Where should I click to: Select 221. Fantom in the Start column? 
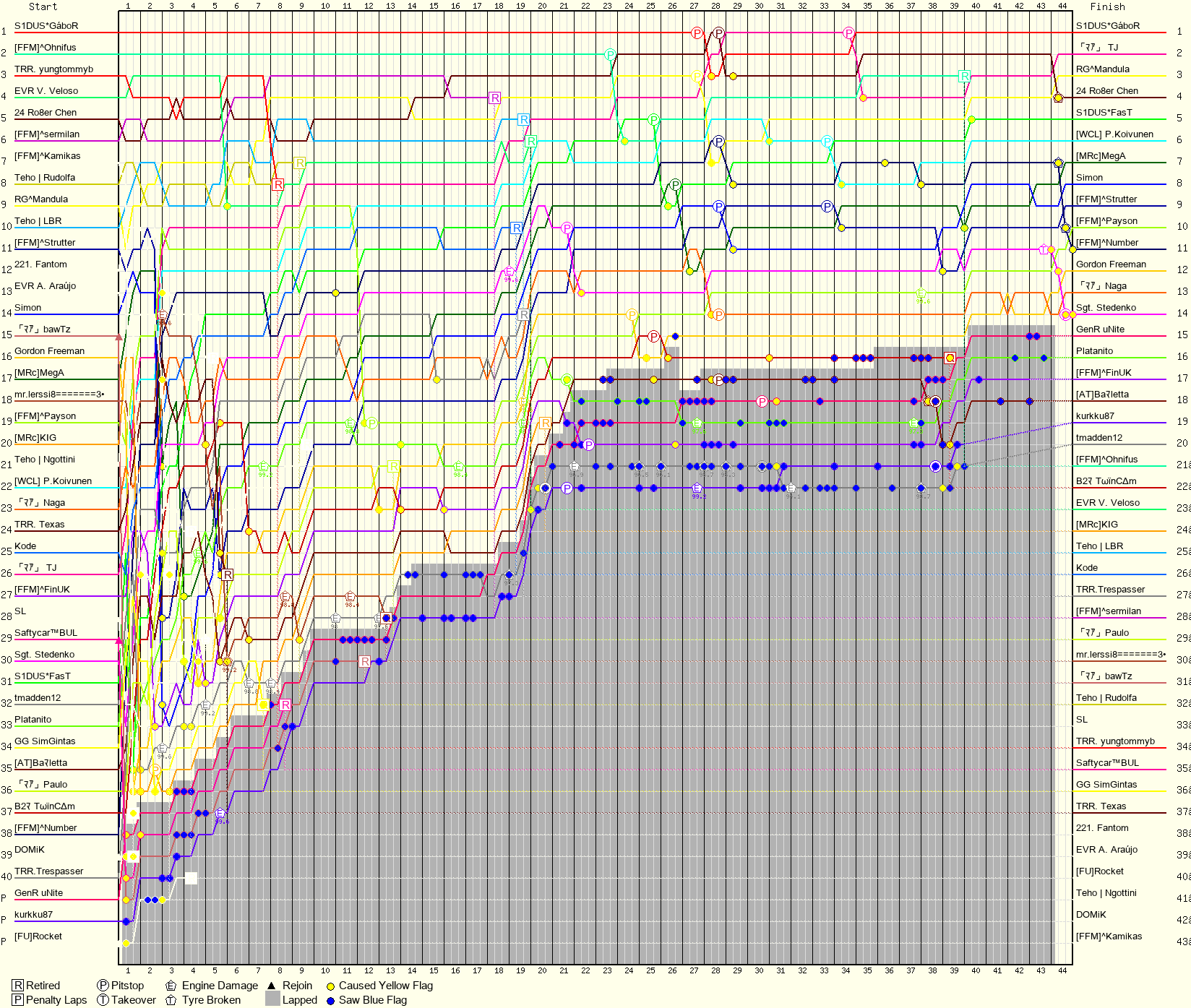tap(40, 264)
